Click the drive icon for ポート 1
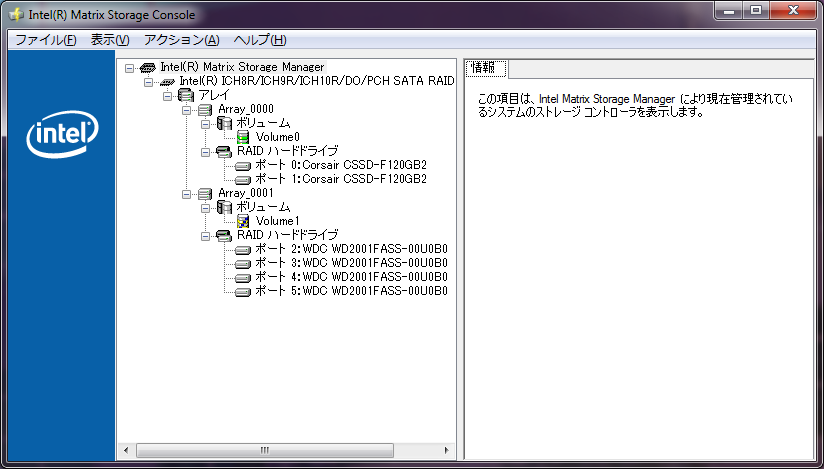The image size is (824, 469). click(x=243, y=180)
